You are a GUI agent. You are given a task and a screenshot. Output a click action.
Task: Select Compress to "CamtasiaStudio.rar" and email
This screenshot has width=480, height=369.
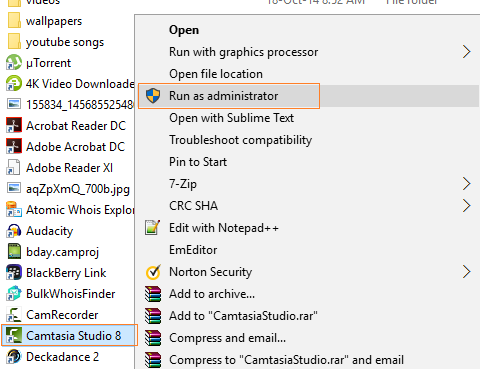[x=287, y=360]
